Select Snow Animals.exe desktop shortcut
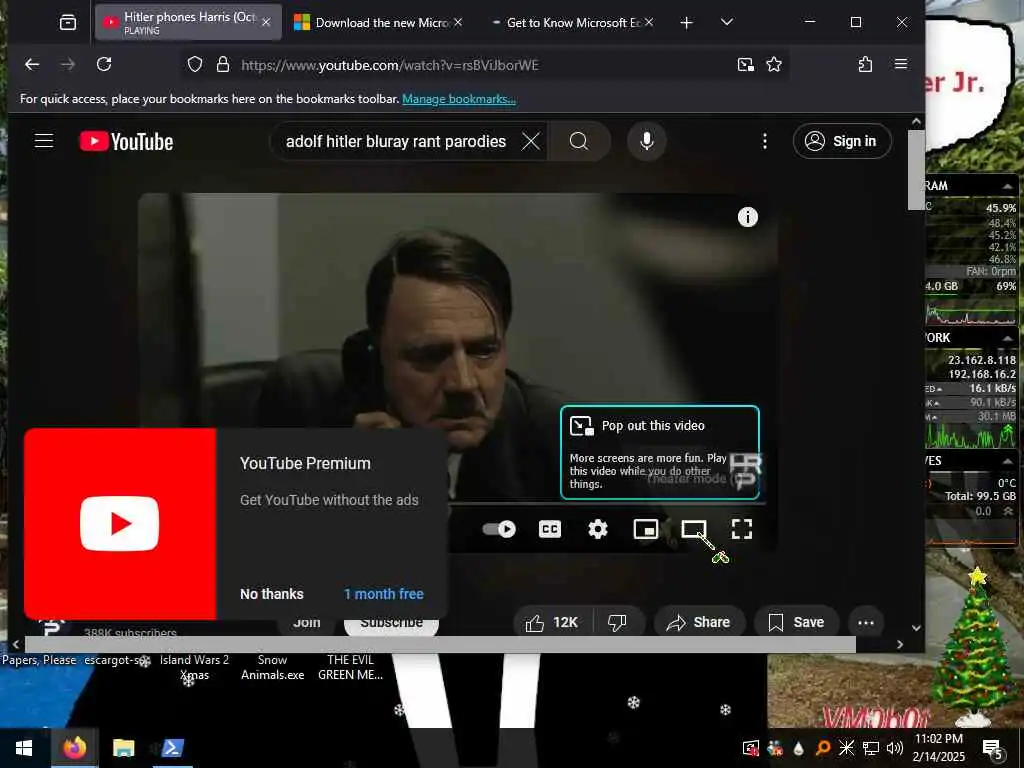 272,667
